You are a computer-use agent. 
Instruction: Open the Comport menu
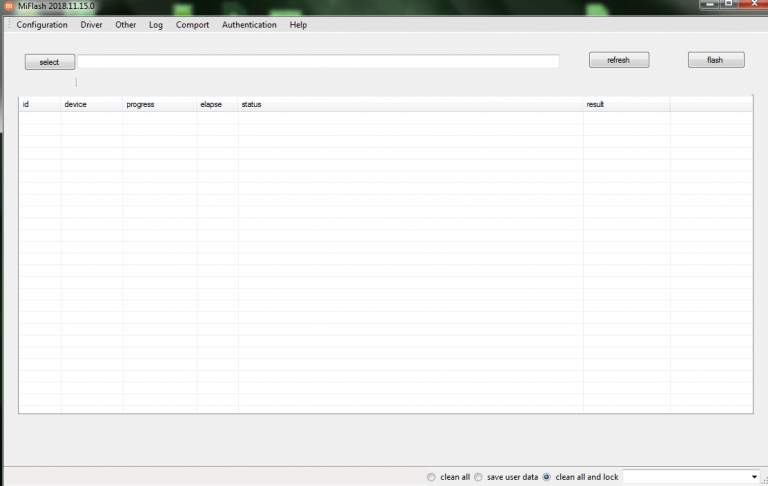tap(192, 25)
